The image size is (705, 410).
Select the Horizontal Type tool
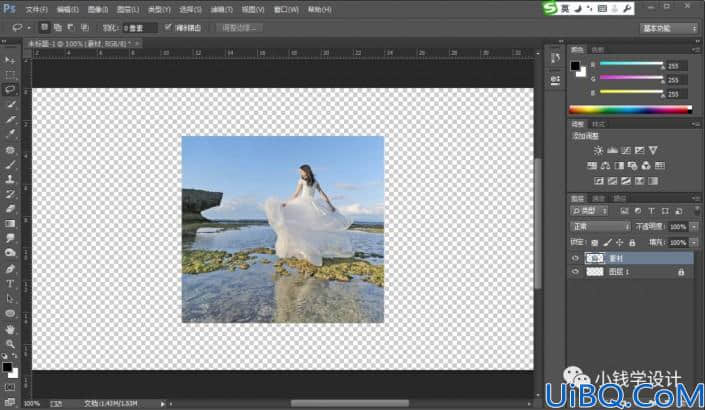10,284
